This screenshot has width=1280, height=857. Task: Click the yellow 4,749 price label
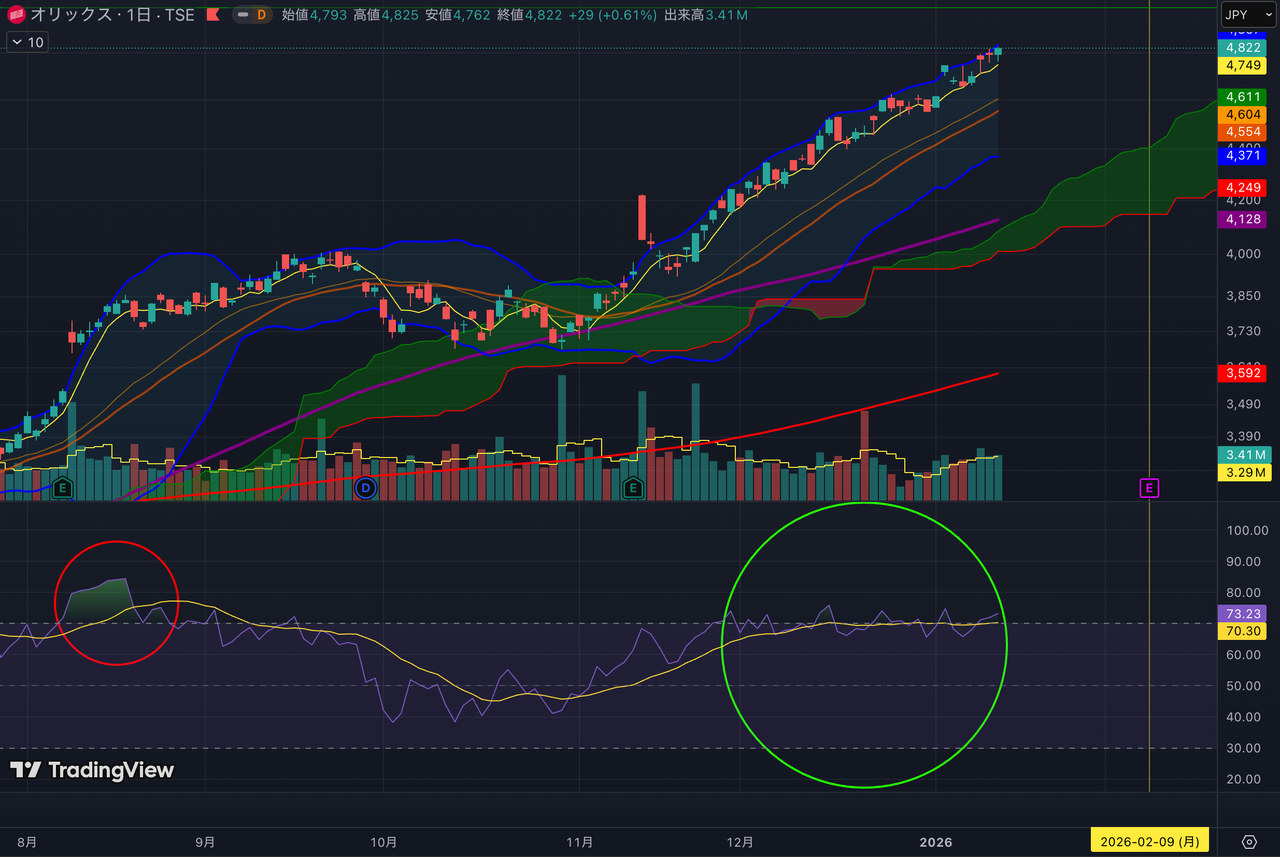click(1242, 65)
